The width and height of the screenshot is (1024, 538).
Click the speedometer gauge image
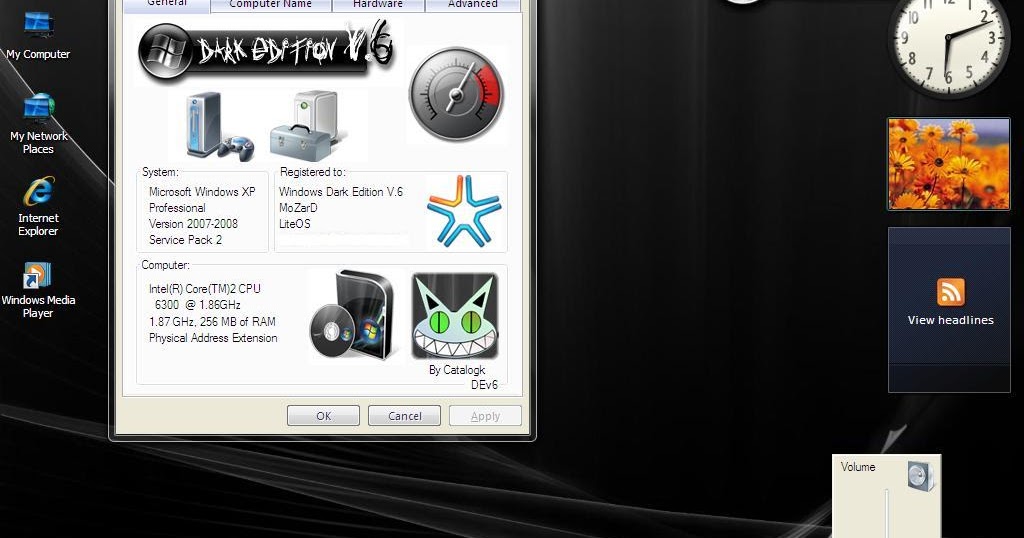tap(456, 95)
